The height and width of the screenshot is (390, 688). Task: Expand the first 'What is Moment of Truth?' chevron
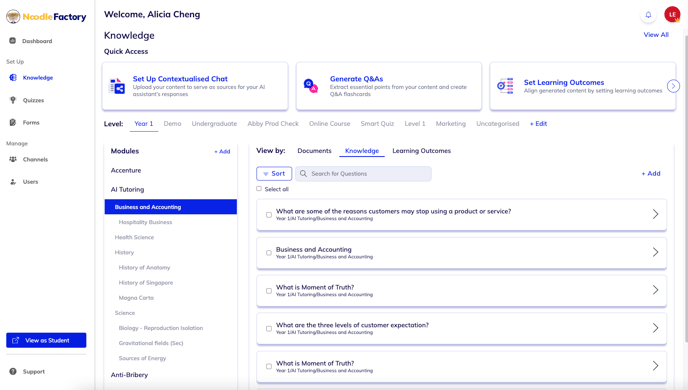[x=655, y=290]
